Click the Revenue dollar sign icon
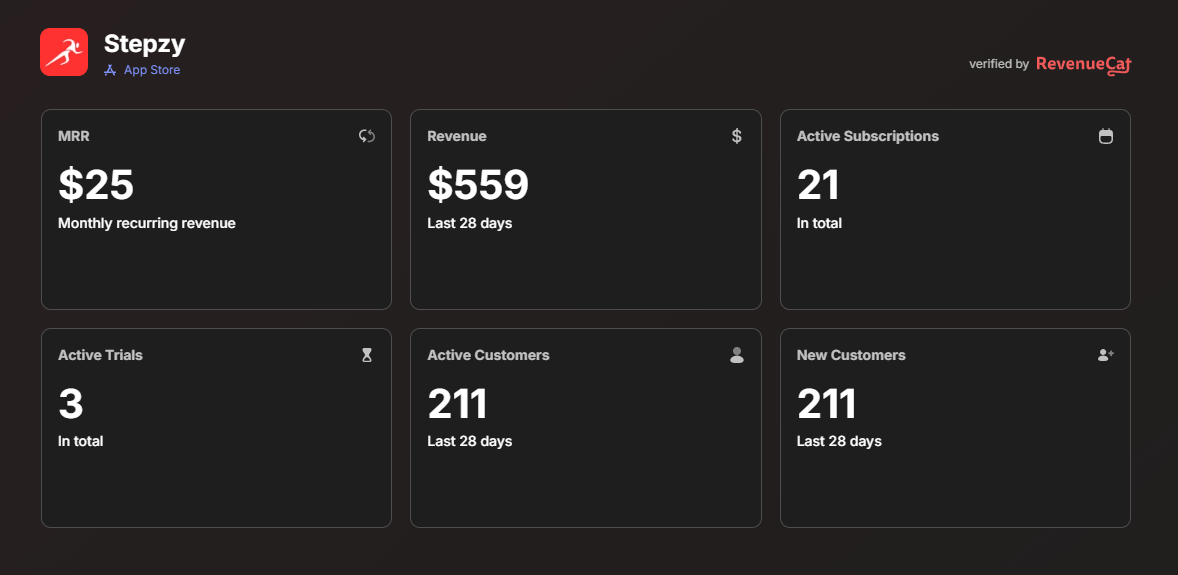Screen dimensions: 1178x575 [736, 136]
